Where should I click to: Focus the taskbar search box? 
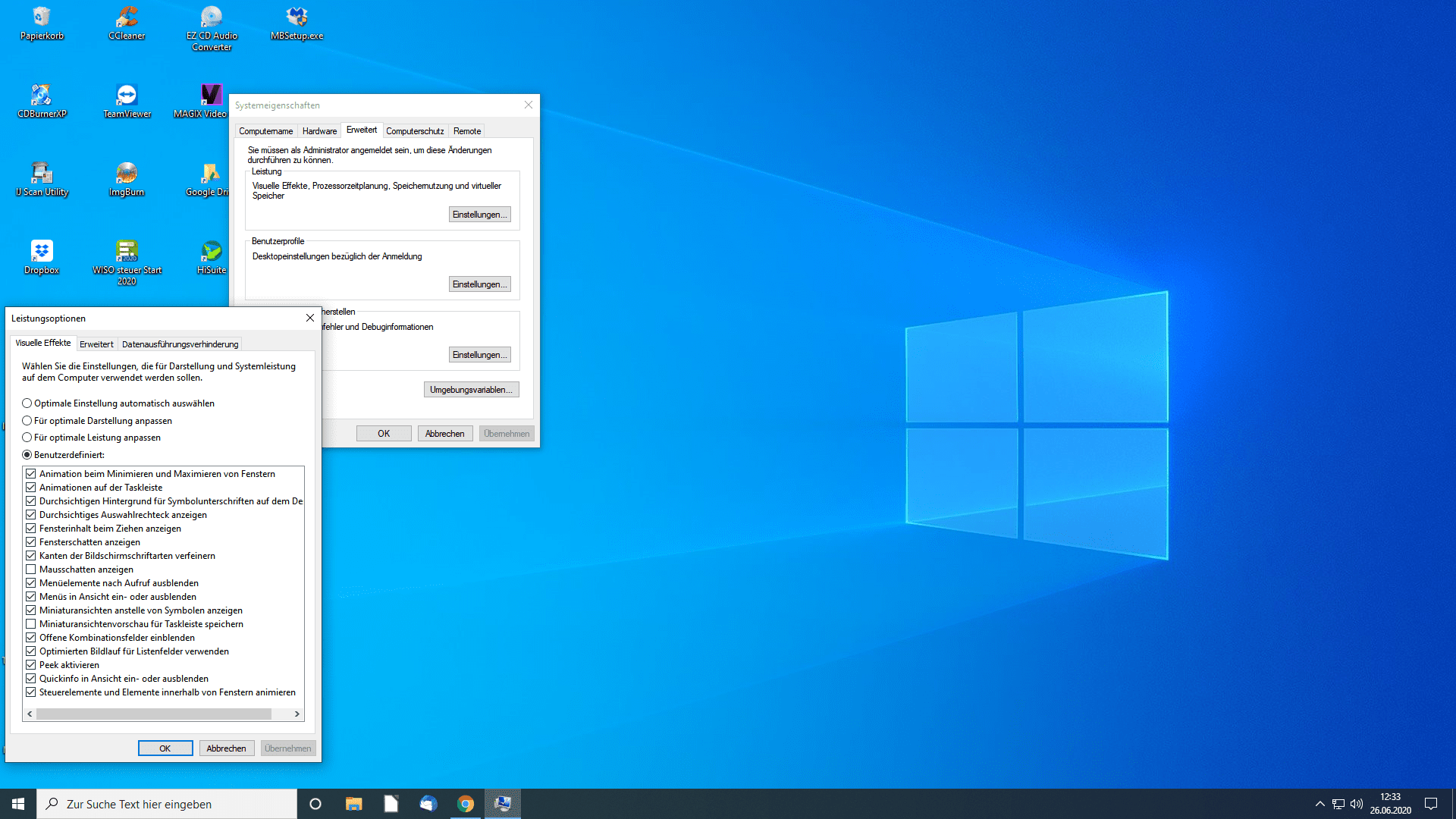(x=167, y=804)
